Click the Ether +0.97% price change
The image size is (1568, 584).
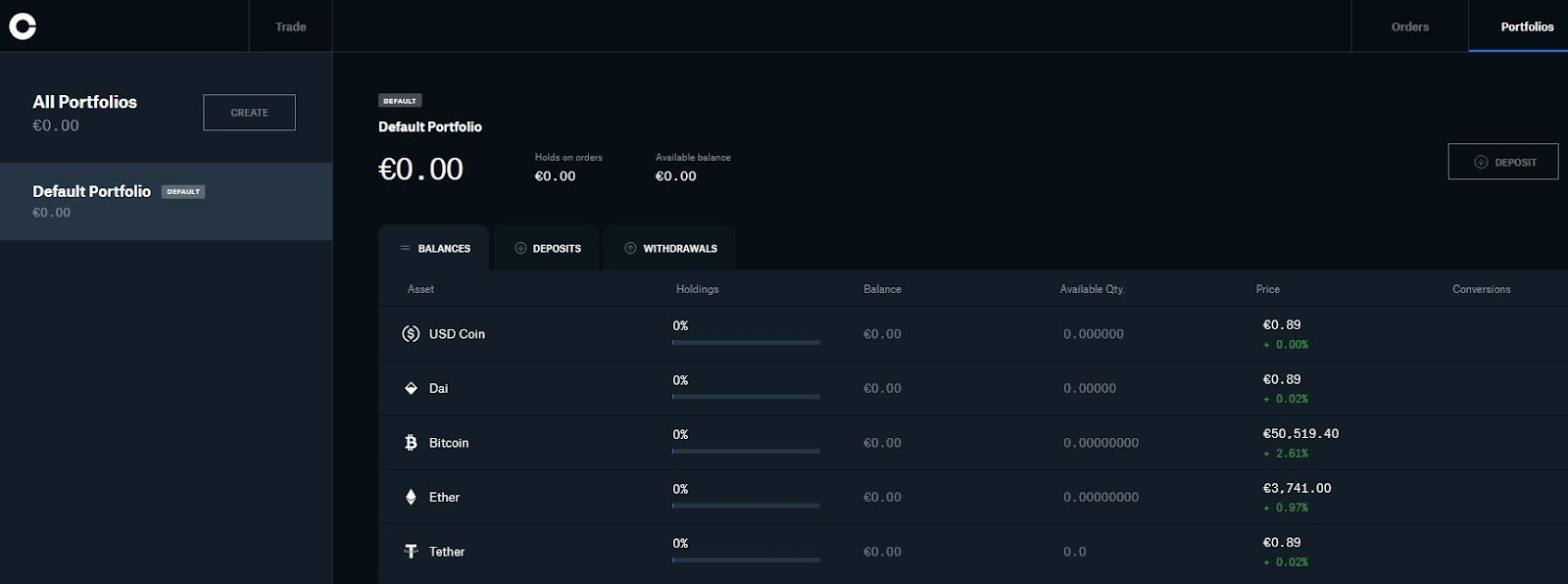(x=1286, y=508)
